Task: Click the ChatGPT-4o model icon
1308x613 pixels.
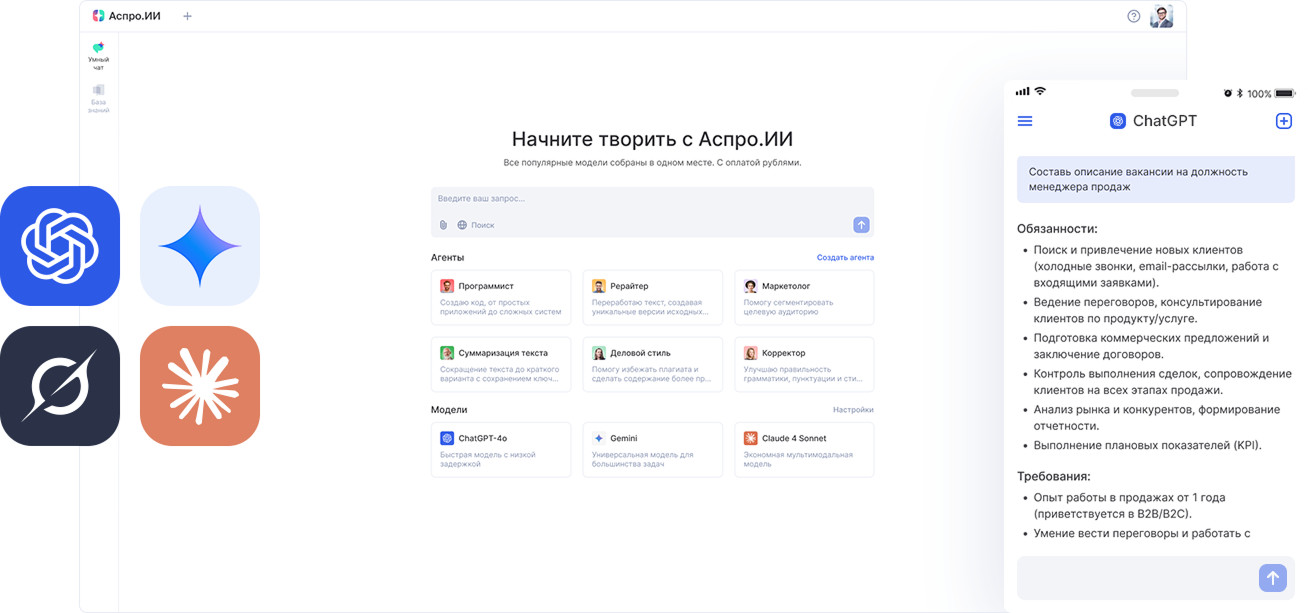Action: tap(447, 438)
